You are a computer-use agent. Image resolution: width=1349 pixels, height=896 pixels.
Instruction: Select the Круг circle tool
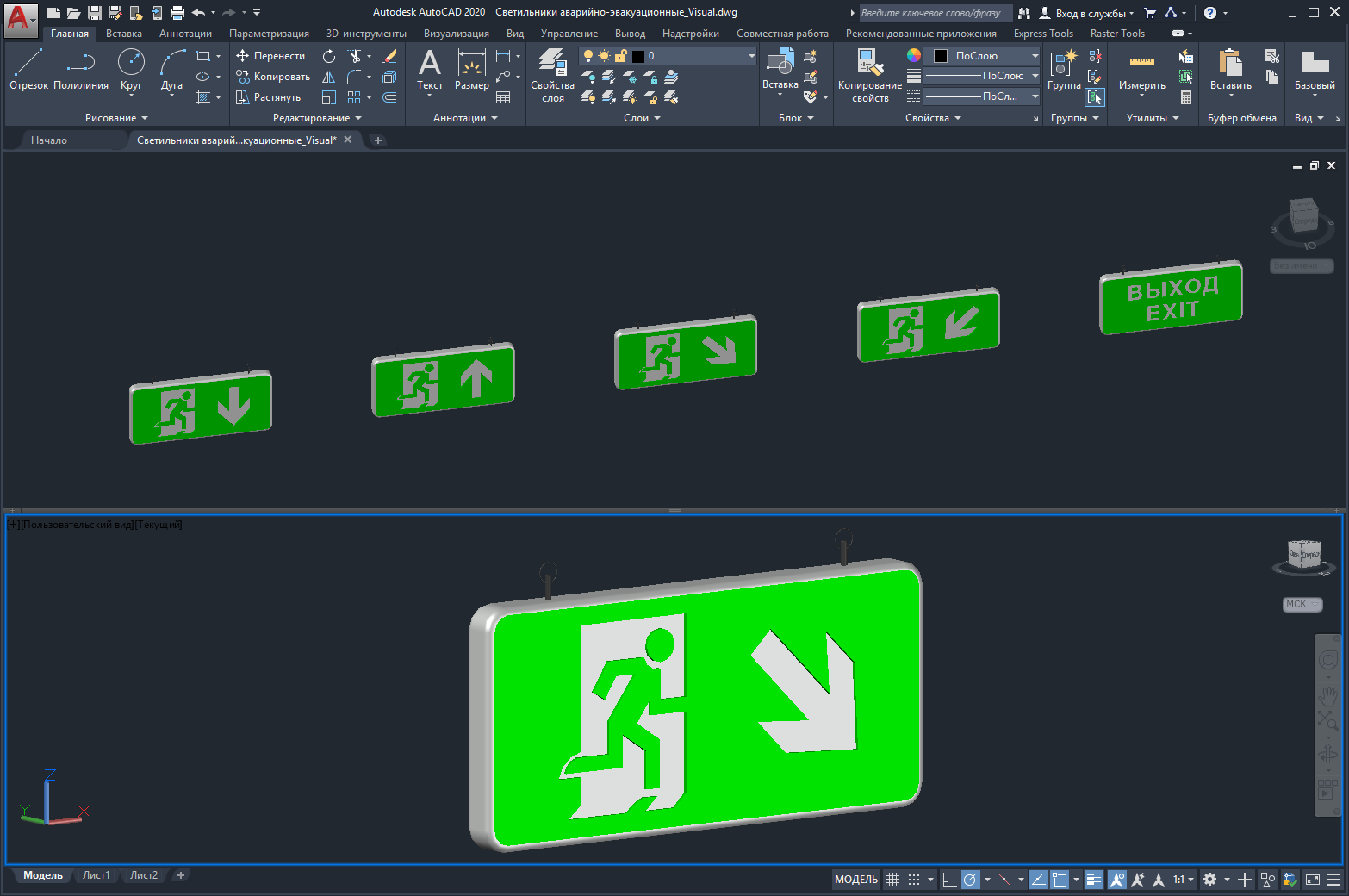pyautogui.click(x=131, y=69)
